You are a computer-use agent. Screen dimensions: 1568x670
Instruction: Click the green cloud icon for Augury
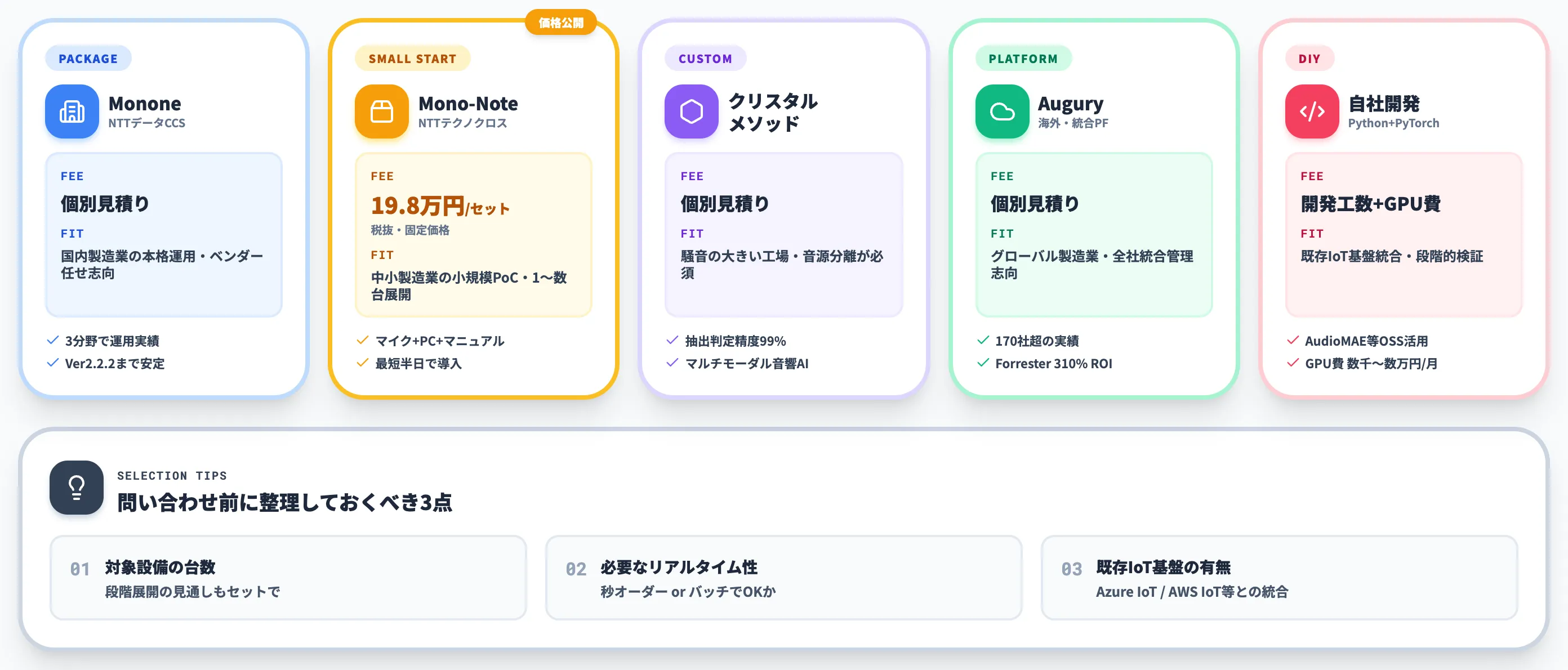click(1002, 111)
